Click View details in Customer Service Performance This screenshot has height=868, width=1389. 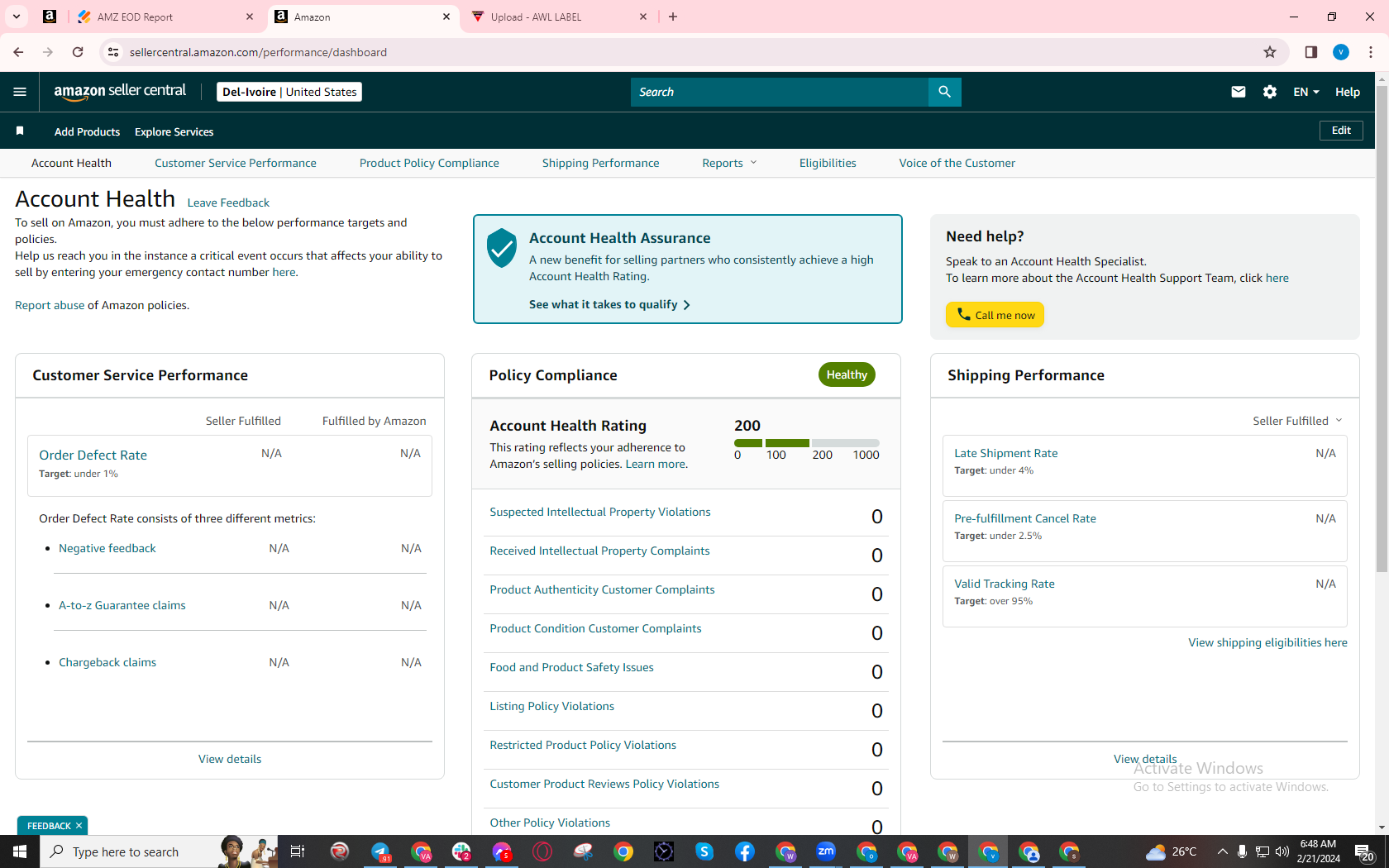point(230,759)
